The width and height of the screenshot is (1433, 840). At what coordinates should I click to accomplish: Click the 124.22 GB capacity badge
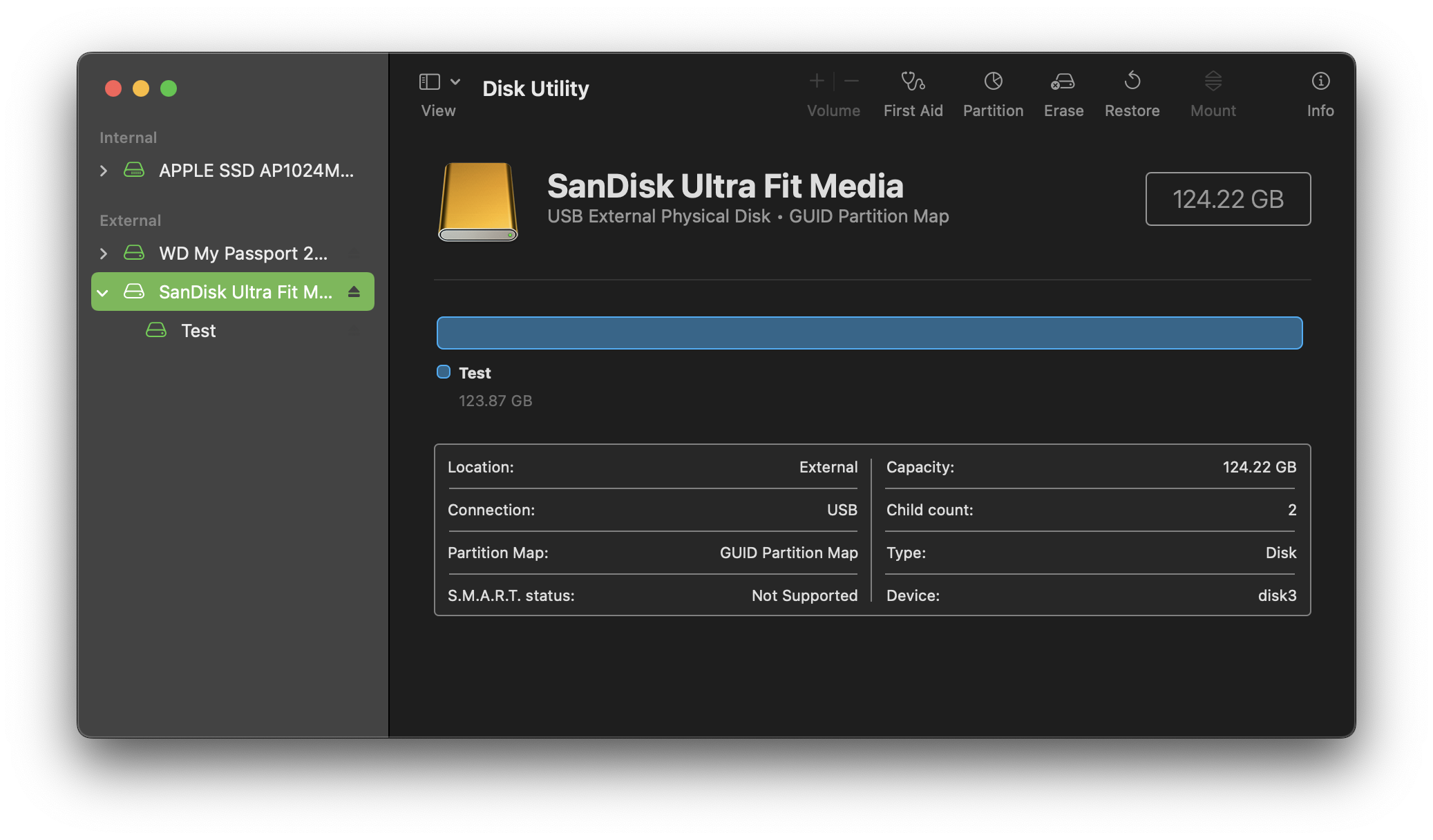click(1228, 199)
